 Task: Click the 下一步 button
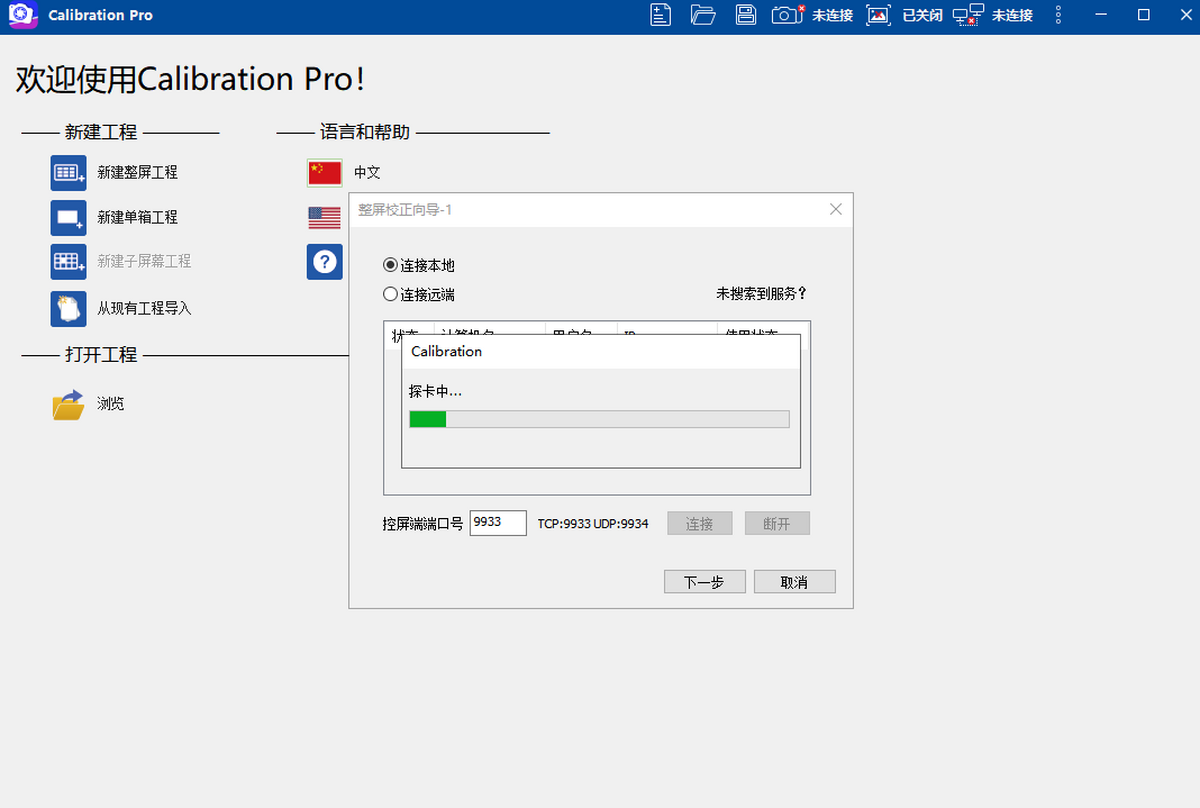[x=705, y=582]
